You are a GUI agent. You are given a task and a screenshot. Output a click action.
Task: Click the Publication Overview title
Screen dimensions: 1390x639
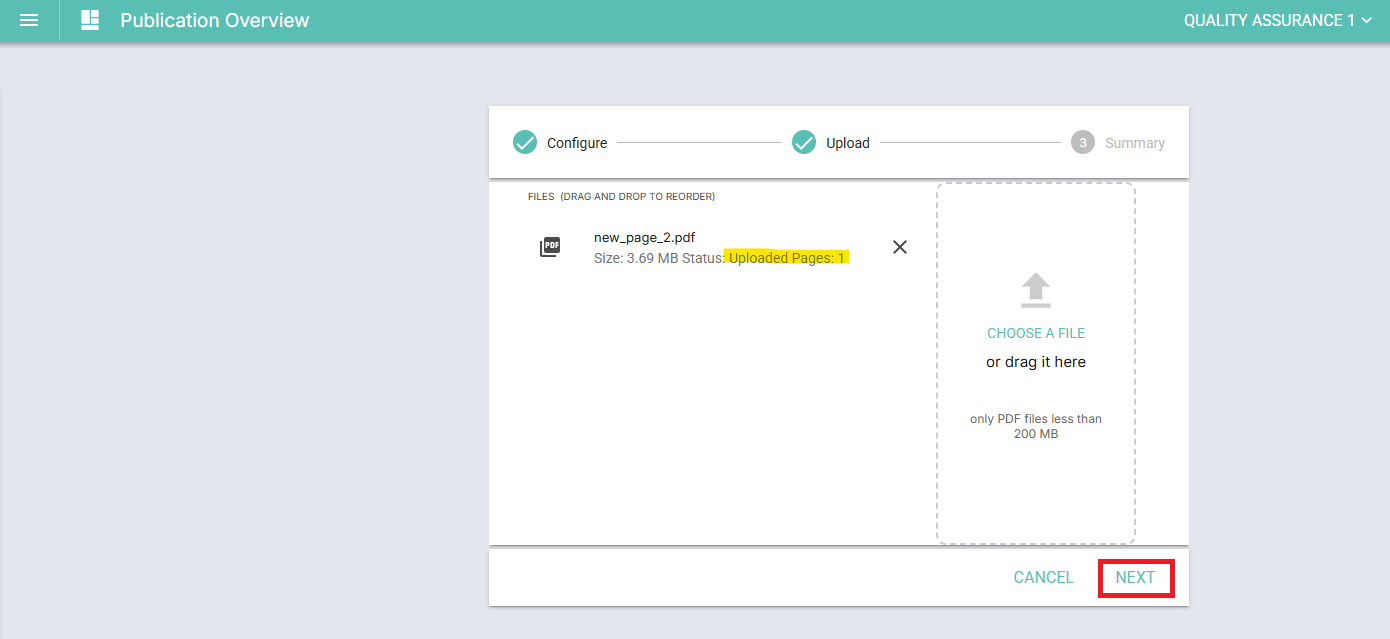pyautogui.click(x=215, y=20)
